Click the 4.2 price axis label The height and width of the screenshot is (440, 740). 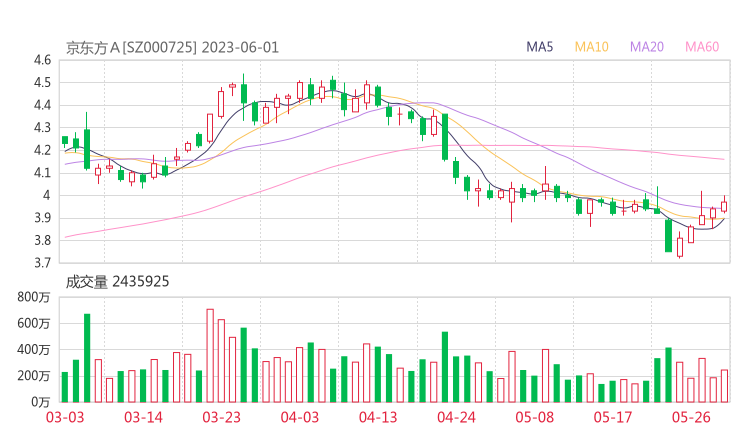point(42,150)
